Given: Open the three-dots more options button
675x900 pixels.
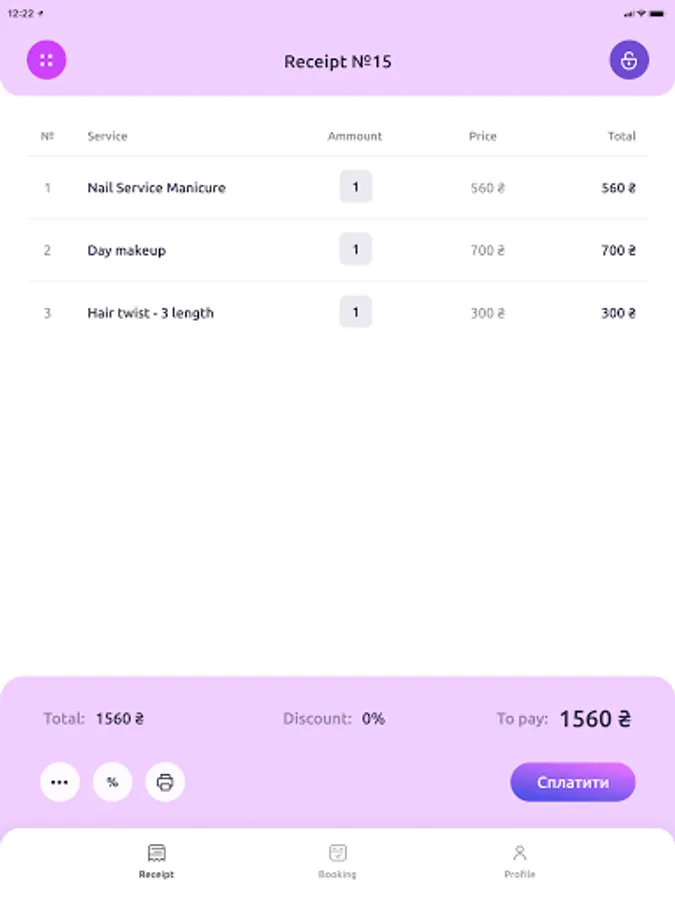Looking at the screenshot, I should coord(60,782).
